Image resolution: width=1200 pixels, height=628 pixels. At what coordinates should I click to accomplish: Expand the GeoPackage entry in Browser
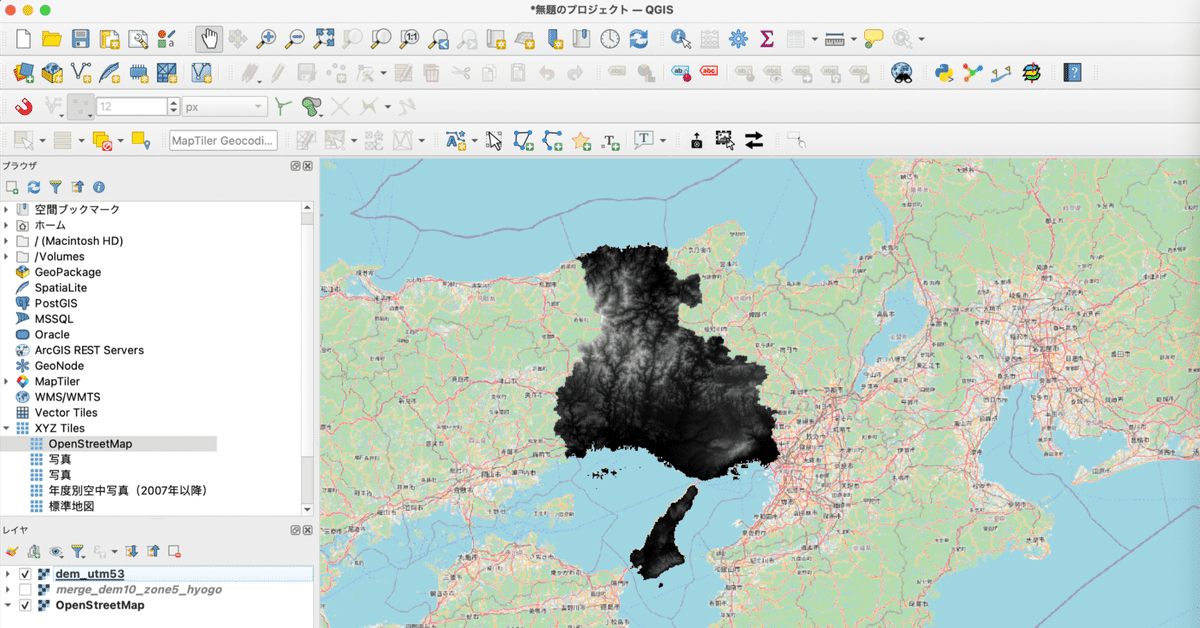pyautogui.click(x=8, y=272)
